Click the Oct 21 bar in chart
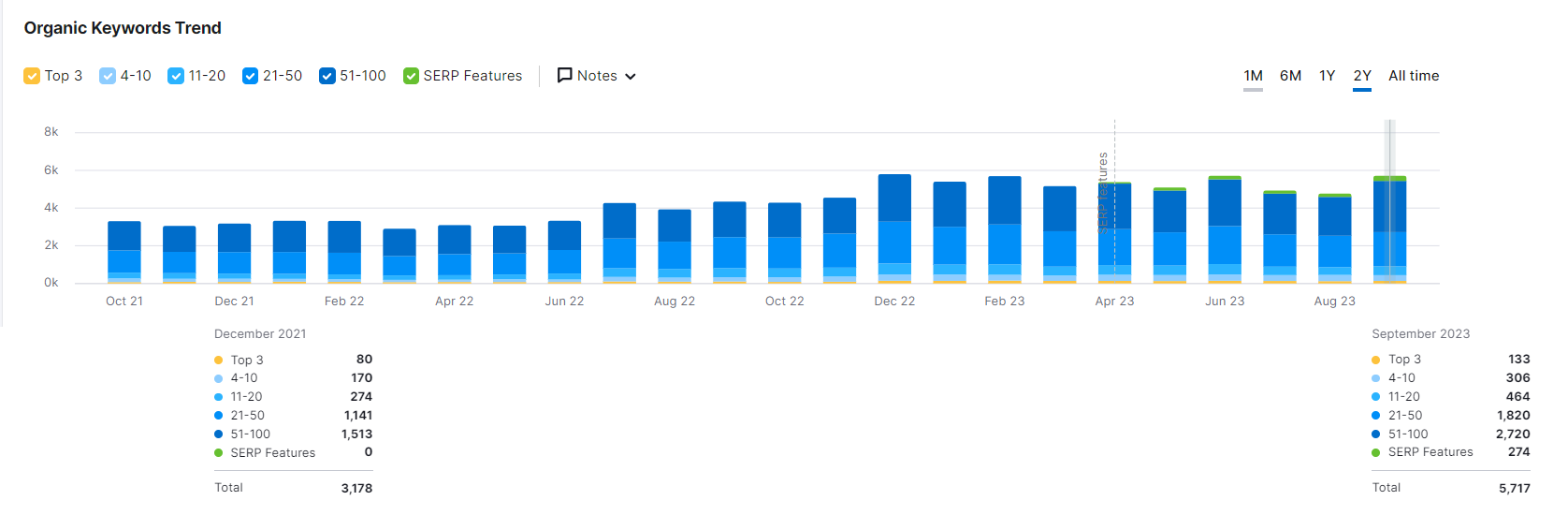This screenshot has width=1568, height=530. (124, 252)
